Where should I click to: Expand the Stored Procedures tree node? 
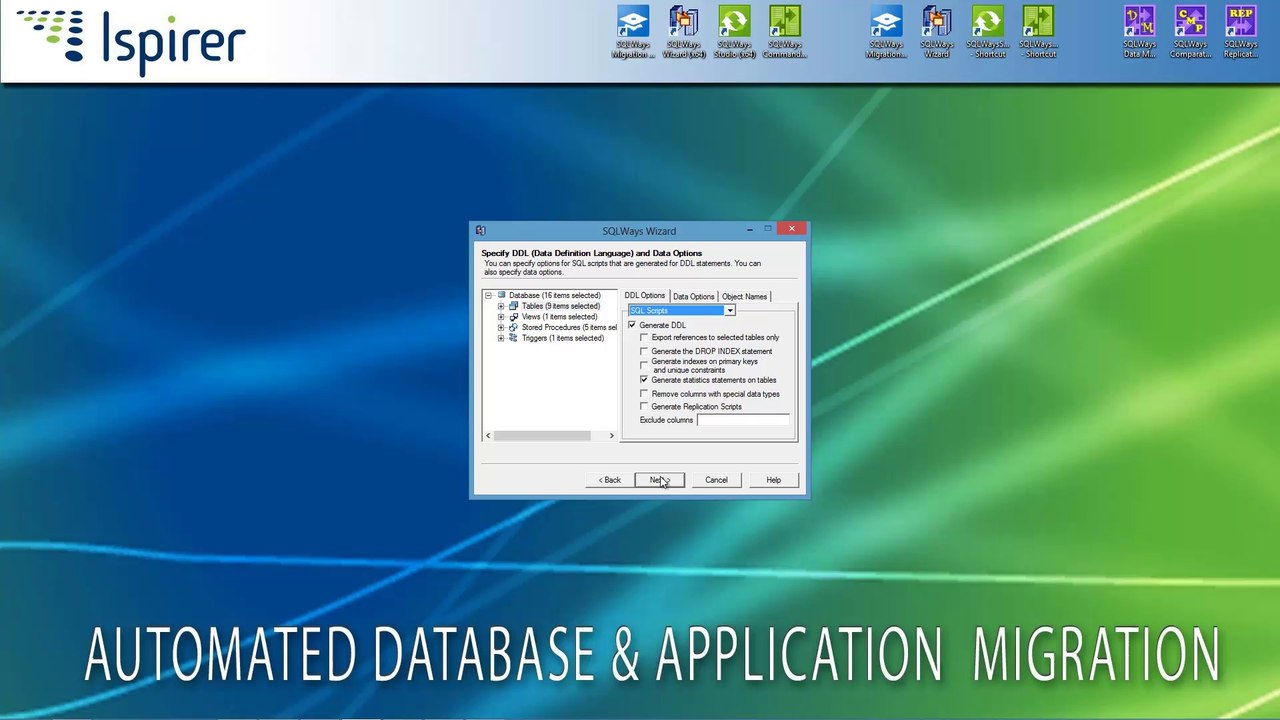click(501, 327)
